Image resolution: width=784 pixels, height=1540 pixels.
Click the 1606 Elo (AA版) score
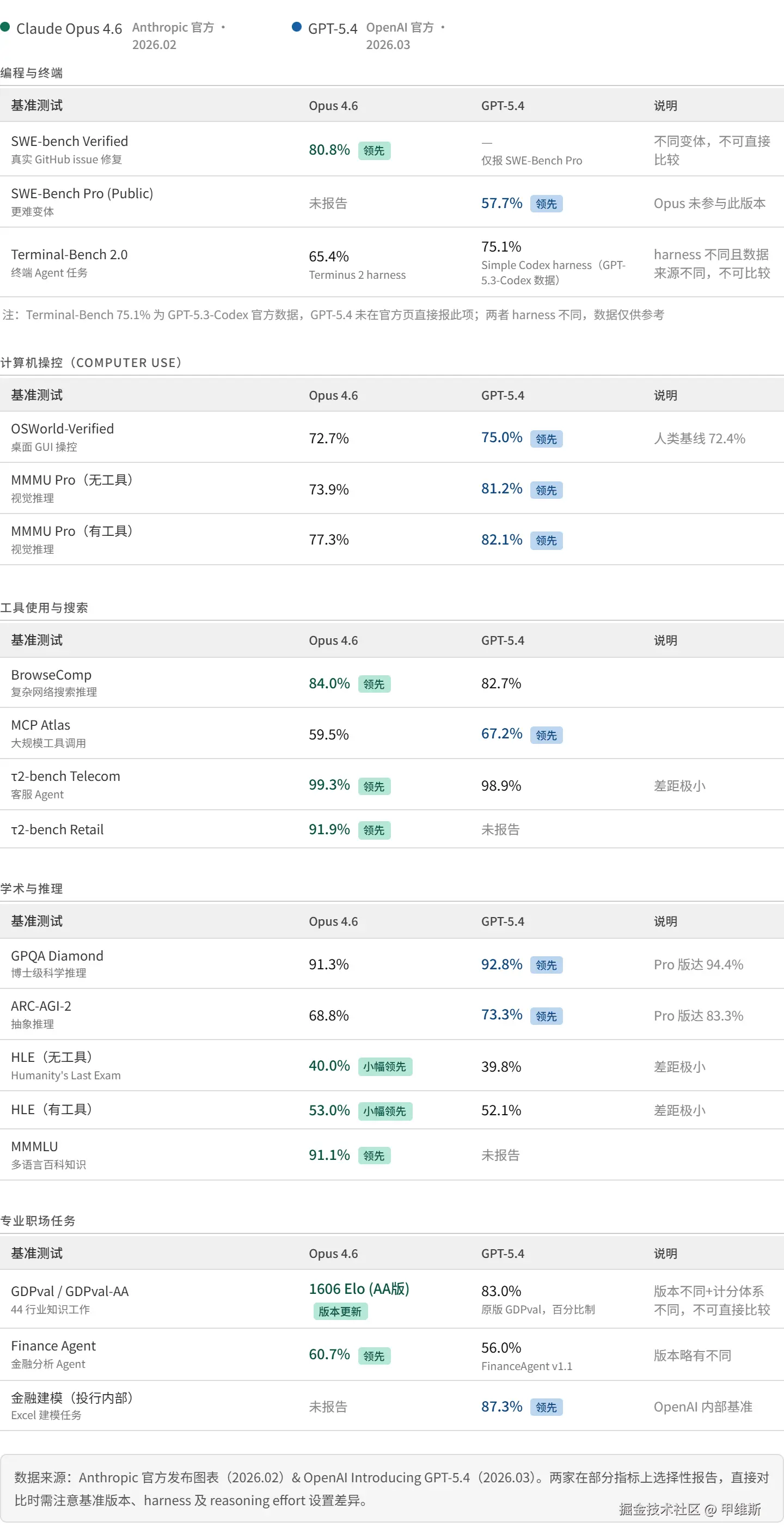tap(359, 1289)
